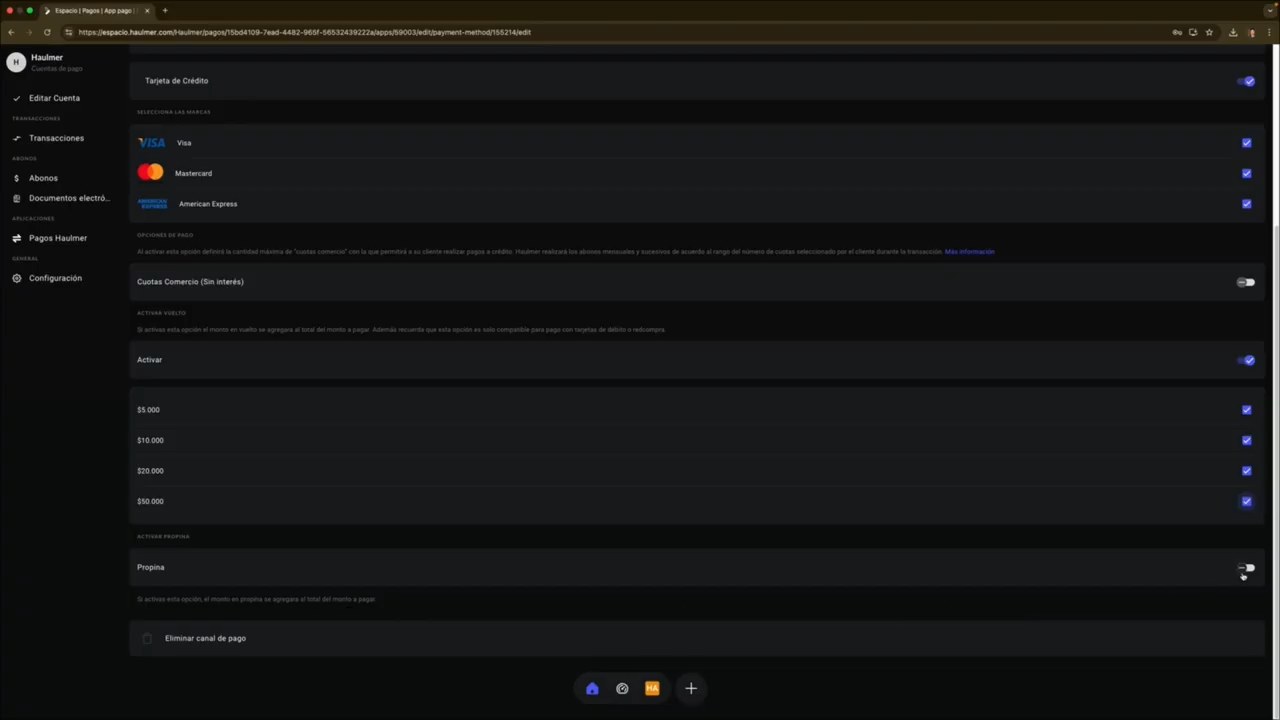
Task: Click the trash icon beside Eliminar canal de pago
Action: click(147, 638)
